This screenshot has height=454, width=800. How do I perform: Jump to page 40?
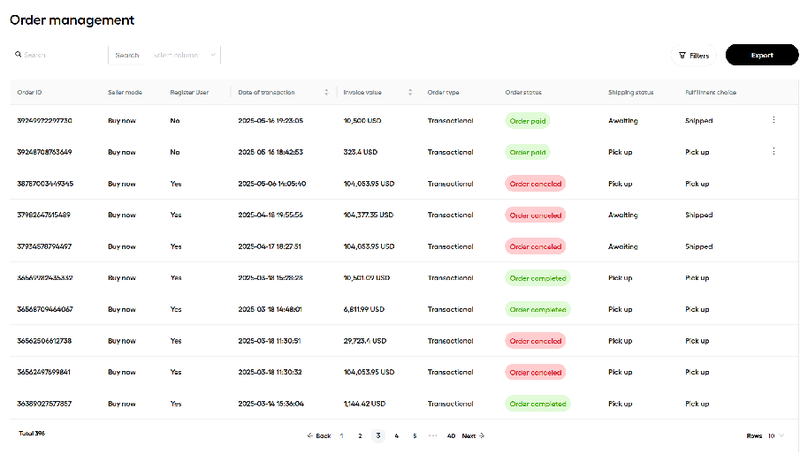coord(451,436)
